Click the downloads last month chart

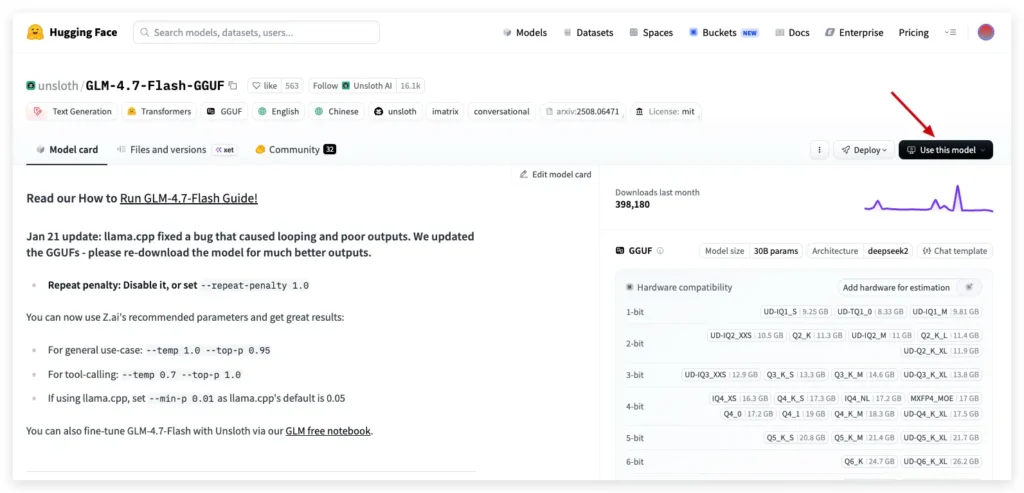[929, 199]
